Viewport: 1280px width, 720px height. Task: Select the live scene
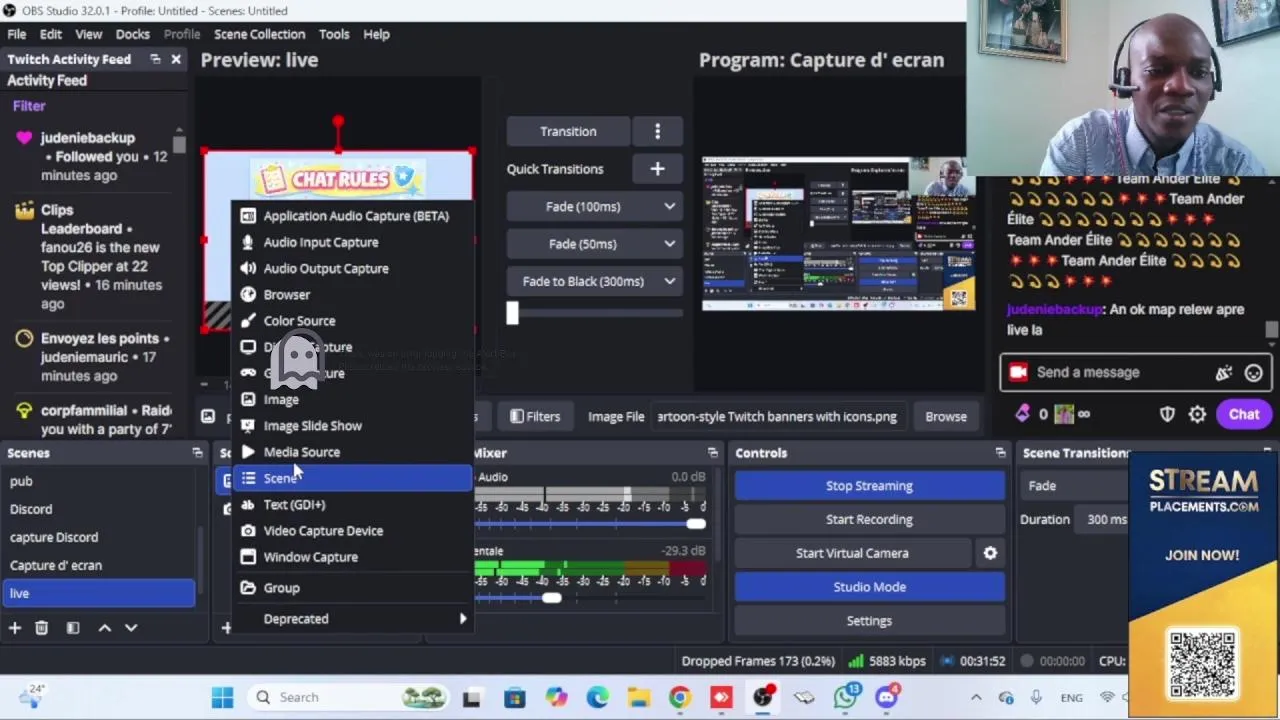tap(98, 593)
